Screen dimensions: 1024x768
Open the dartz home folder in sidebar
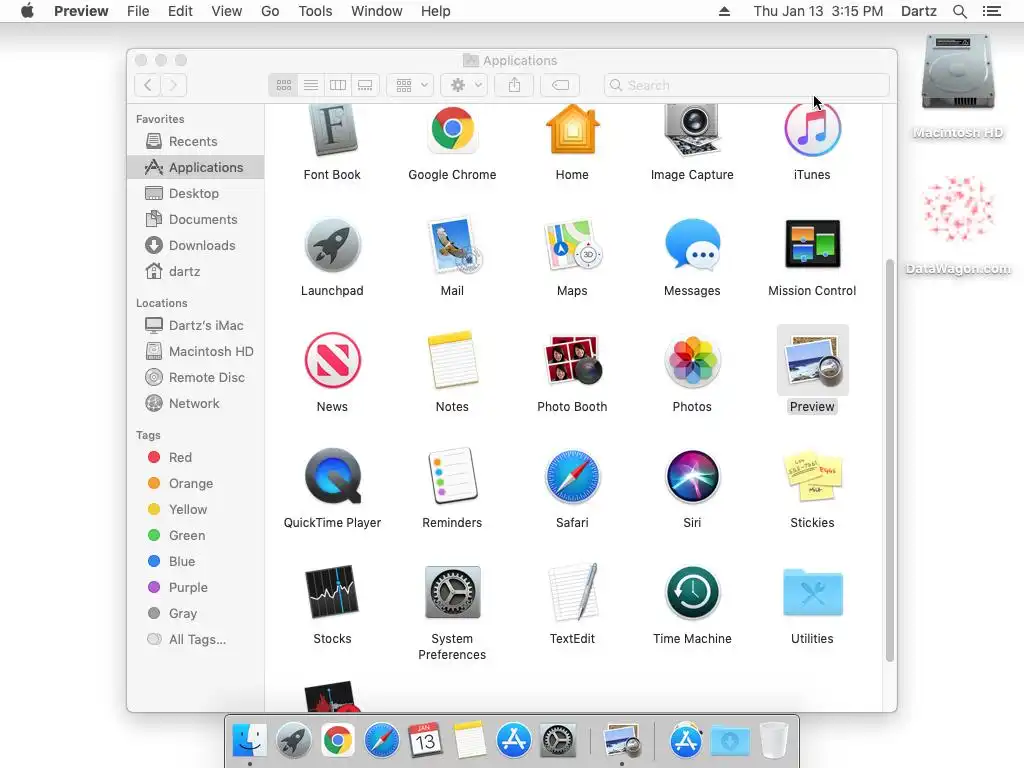pos(195,271)
